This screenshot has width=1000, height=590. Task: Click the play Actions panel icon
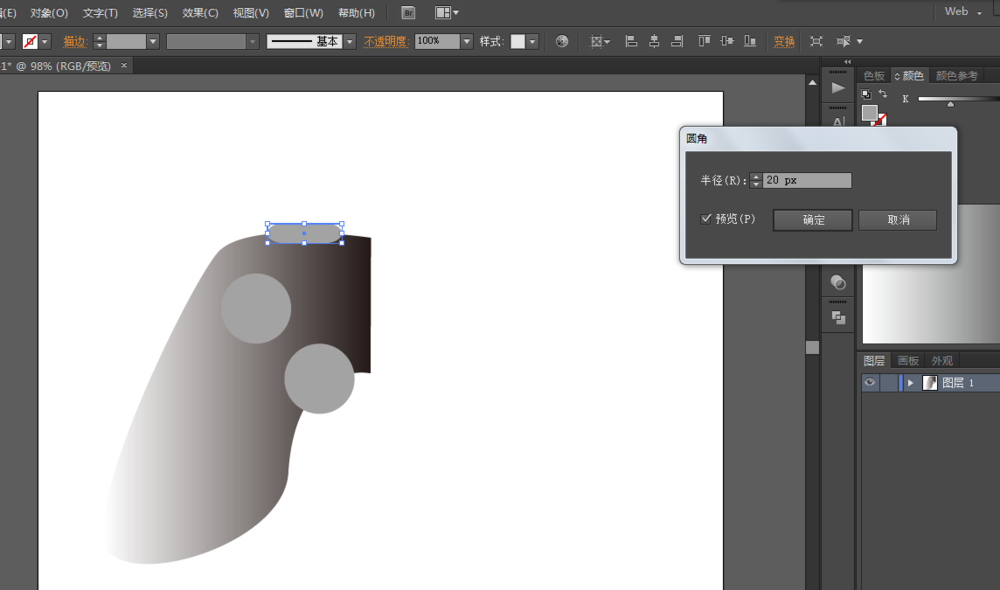coord(838,88)
